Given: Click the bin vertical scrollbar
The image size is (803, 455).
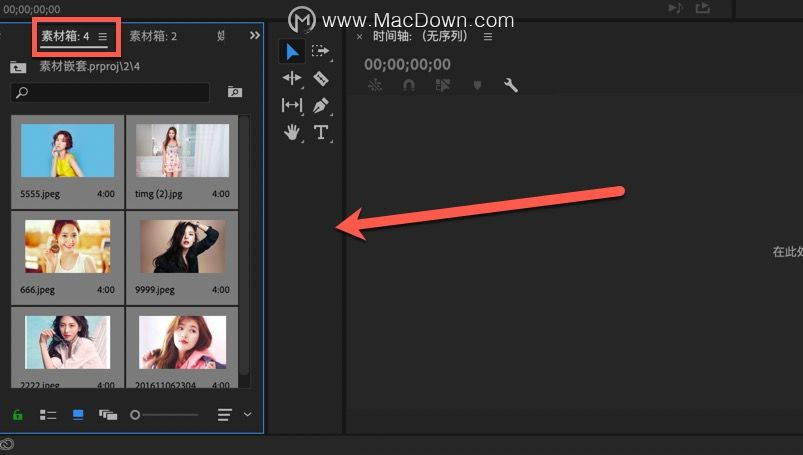Looking at the screenshot, I should (x=244, y=246).
